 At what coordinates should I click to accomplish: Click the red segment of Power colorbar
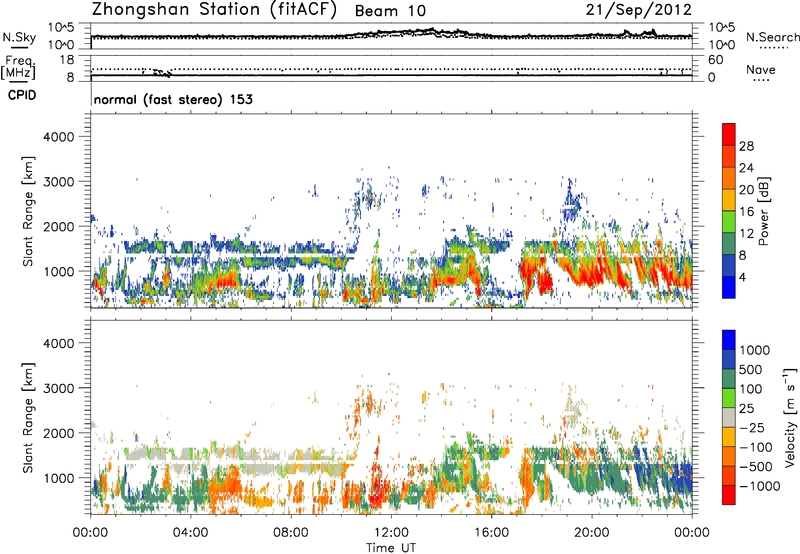729,134
